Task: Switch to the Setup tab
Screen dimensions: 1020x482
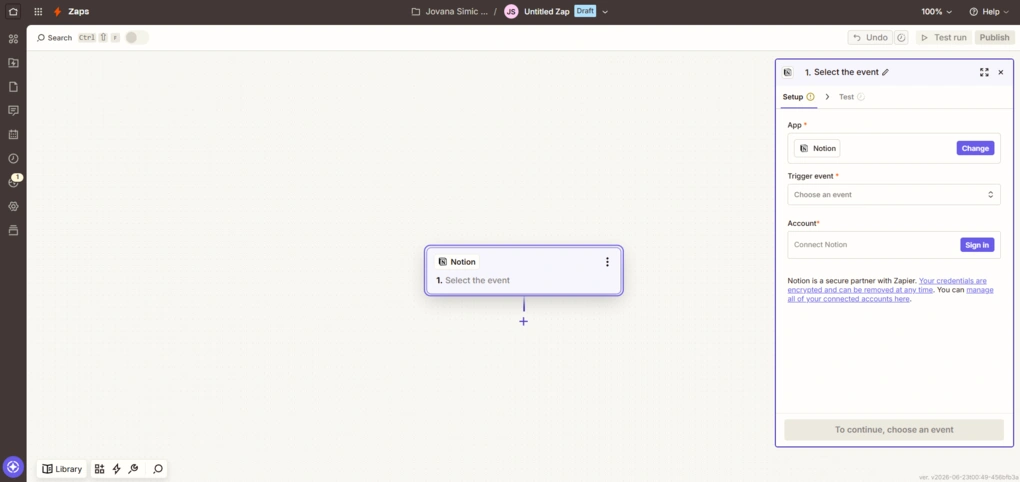Action: (x=798, y=97)
